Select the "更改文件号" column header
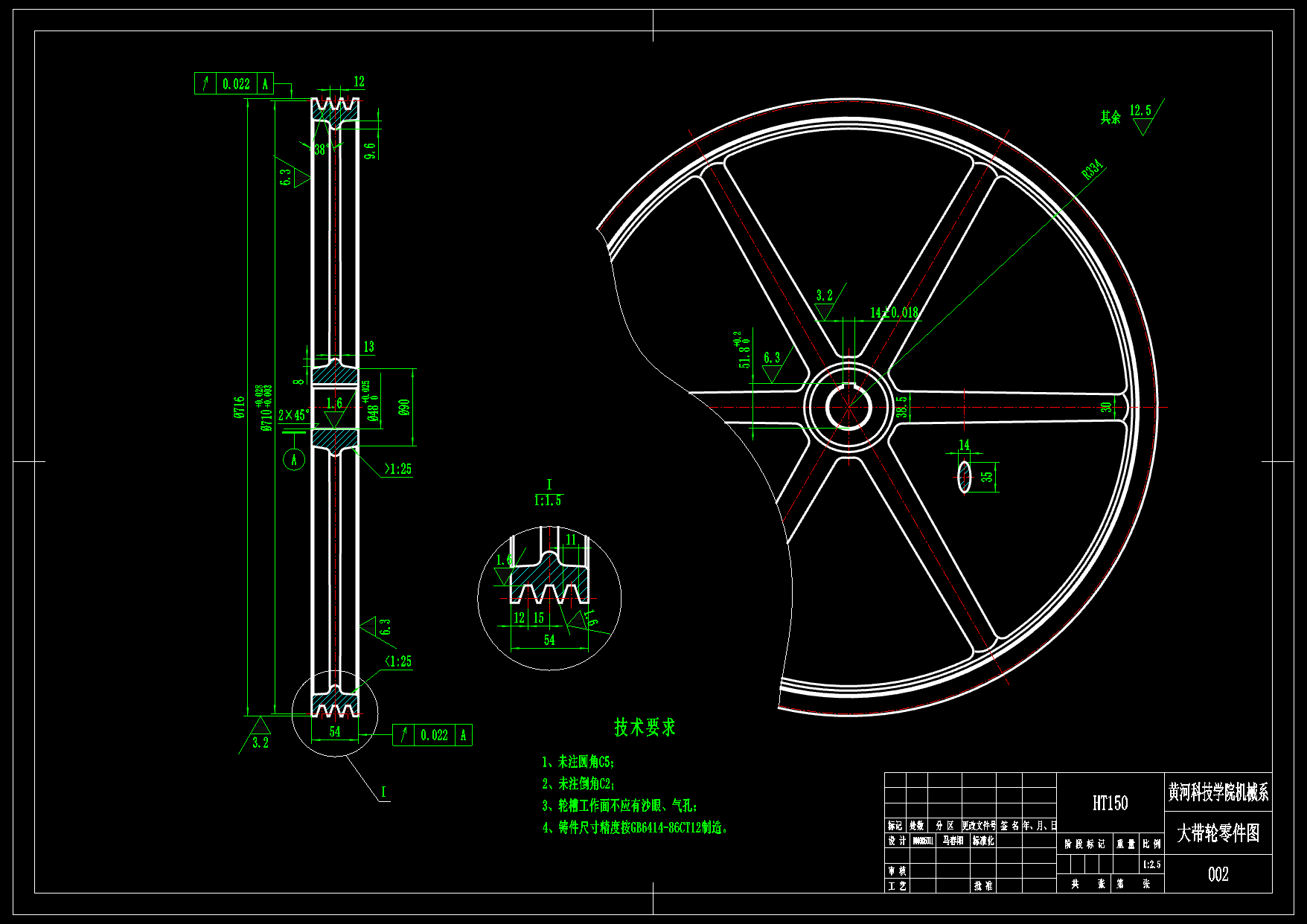The image size is (1307, 924). (979, 826)
